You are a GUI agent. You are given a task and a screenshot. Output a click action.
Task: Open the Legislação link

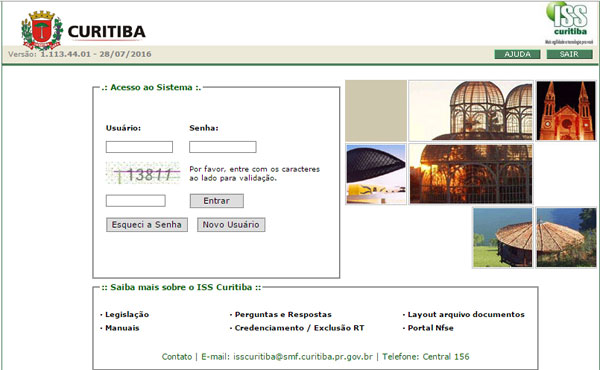point(127,315)
